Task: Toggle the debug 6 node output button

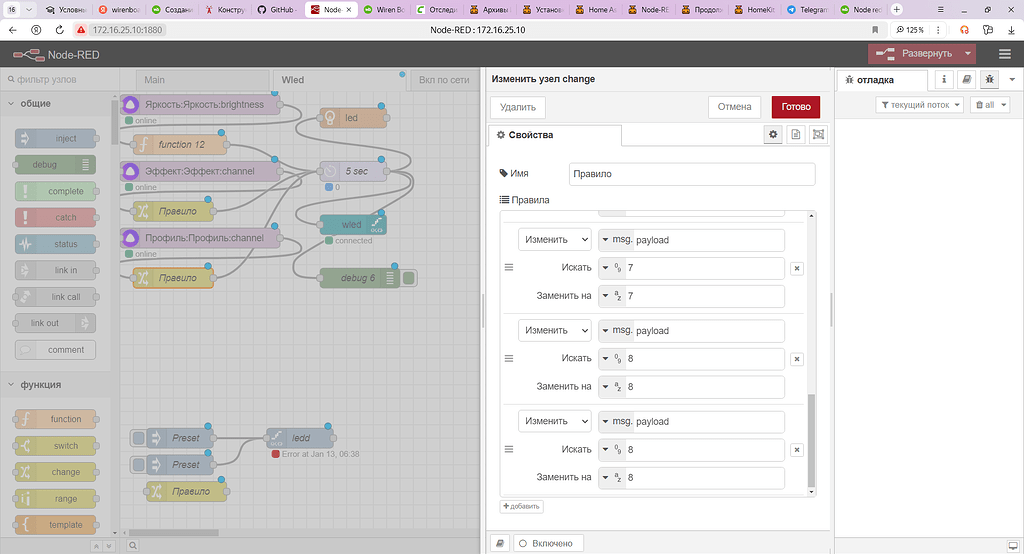Action: 409,278
